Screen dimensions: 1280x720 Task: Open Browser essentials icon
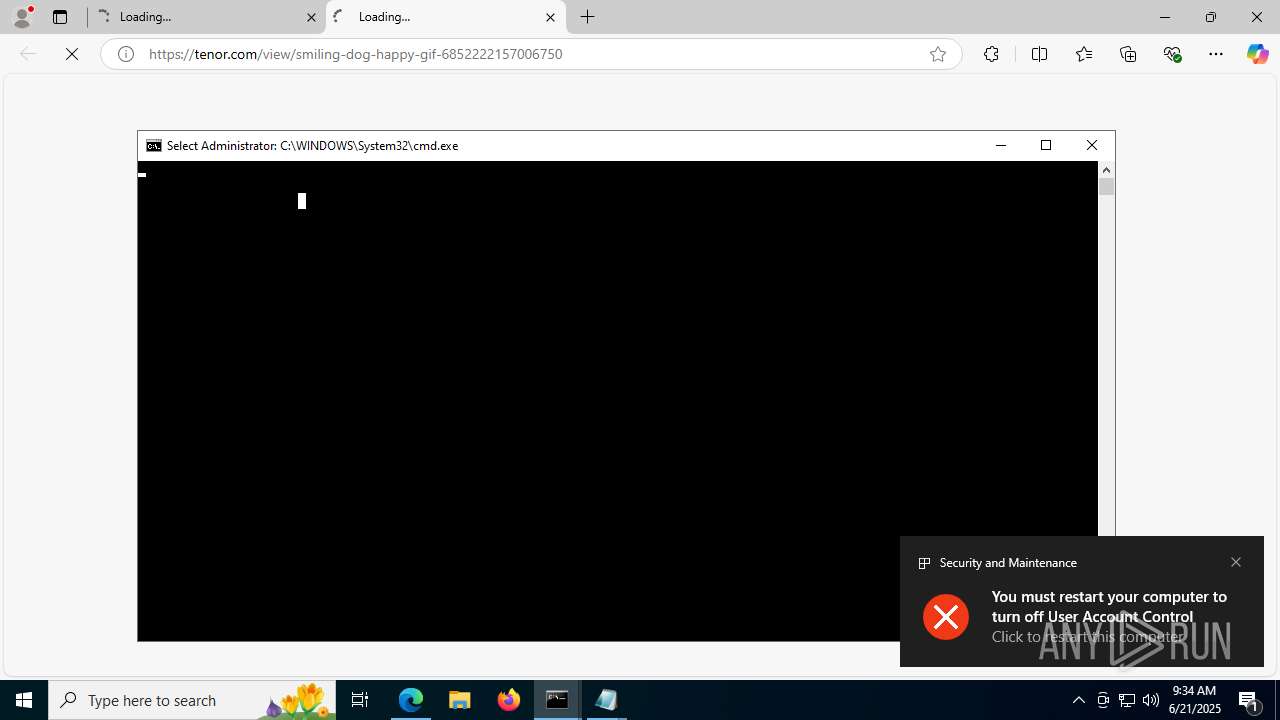(x=1172, y=54)
